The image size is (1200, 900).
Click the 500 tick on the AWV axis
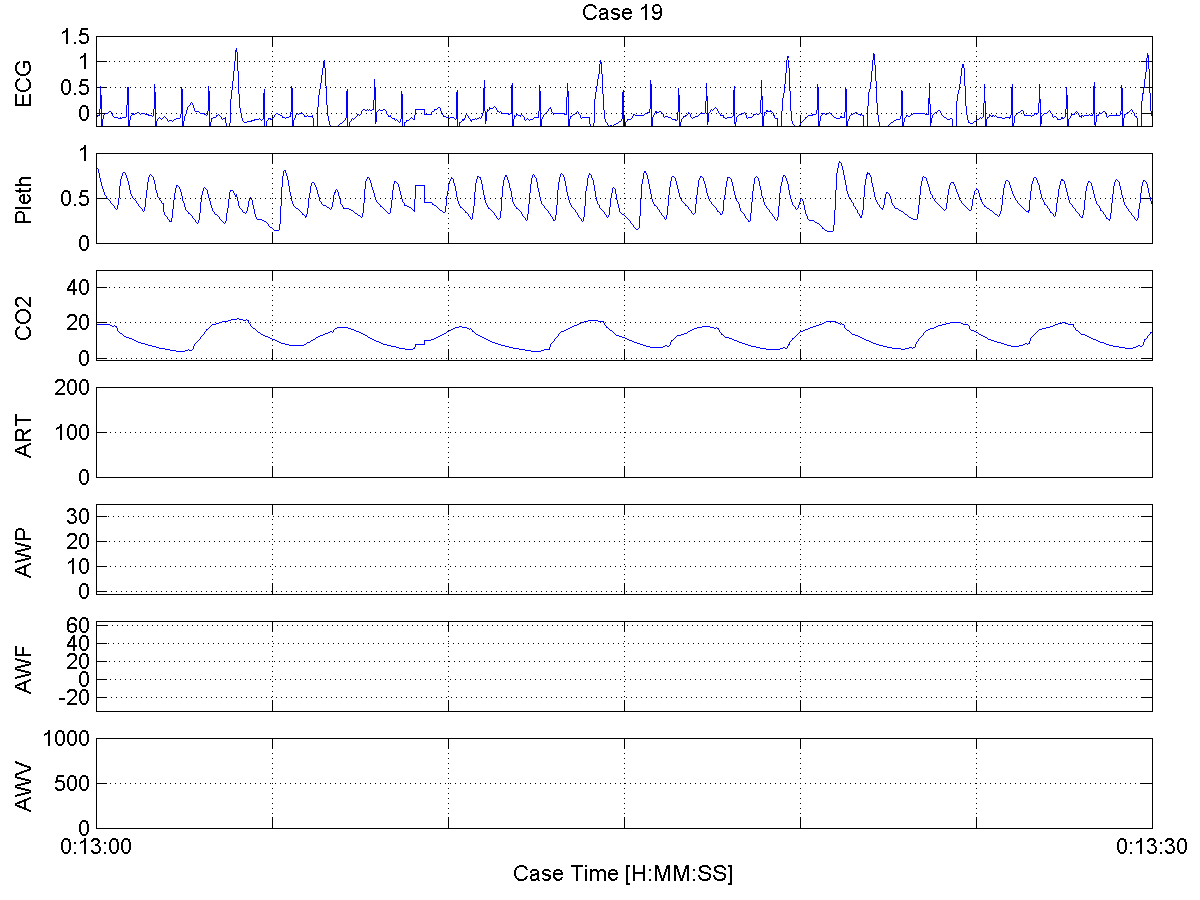click(x=74, y=783)
